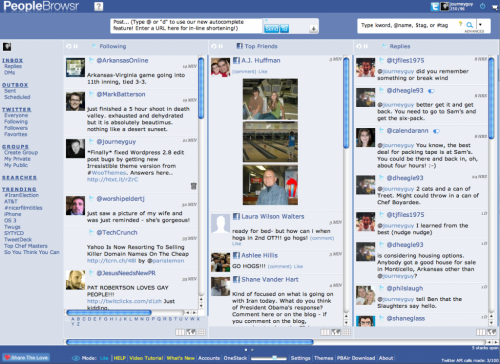Open Create Group in the sidebar
The width and height of the screenshot is (500, 364).
21,152
